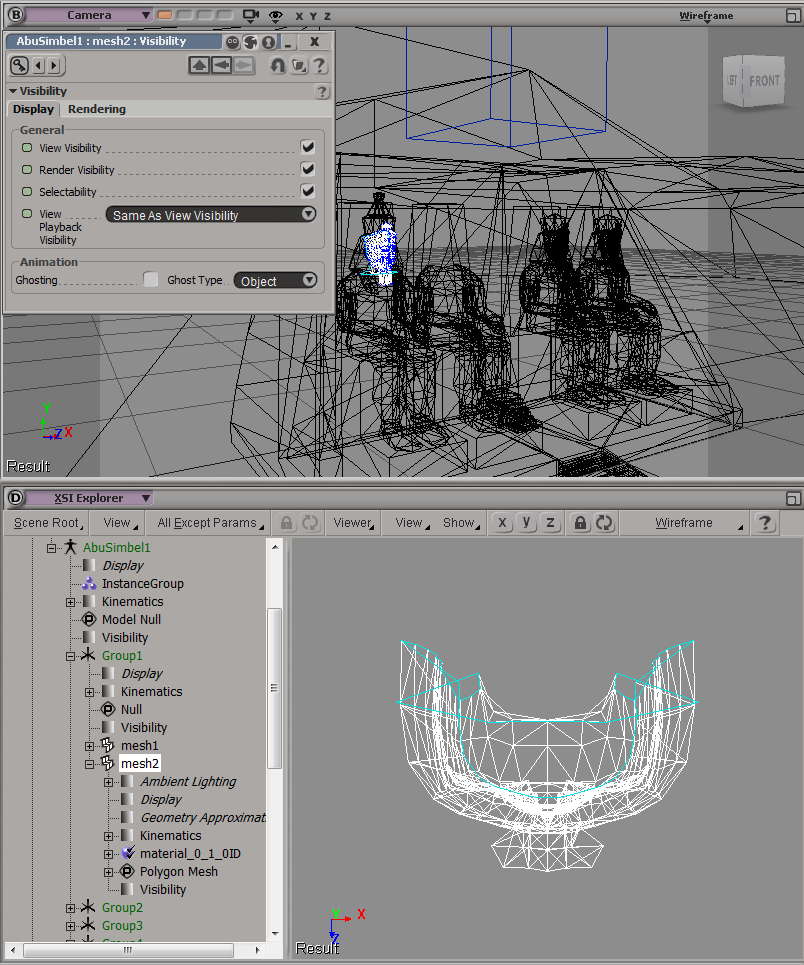Image resolution: width=804 pixels, height=965 pixels.
Task: Click the back arrow in the property page
Action: pyautogui.click(x=221, y=65)
